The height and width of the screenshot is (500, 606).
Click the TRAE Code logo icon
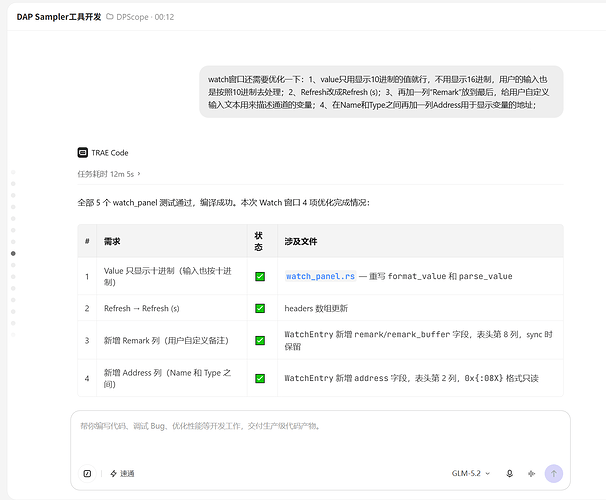pyautogui.click(x=83, y=153)
